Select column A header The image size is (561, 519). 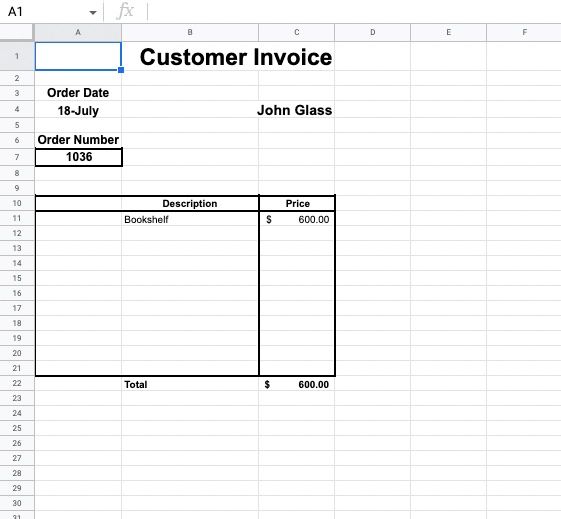(x=78, y=32)
